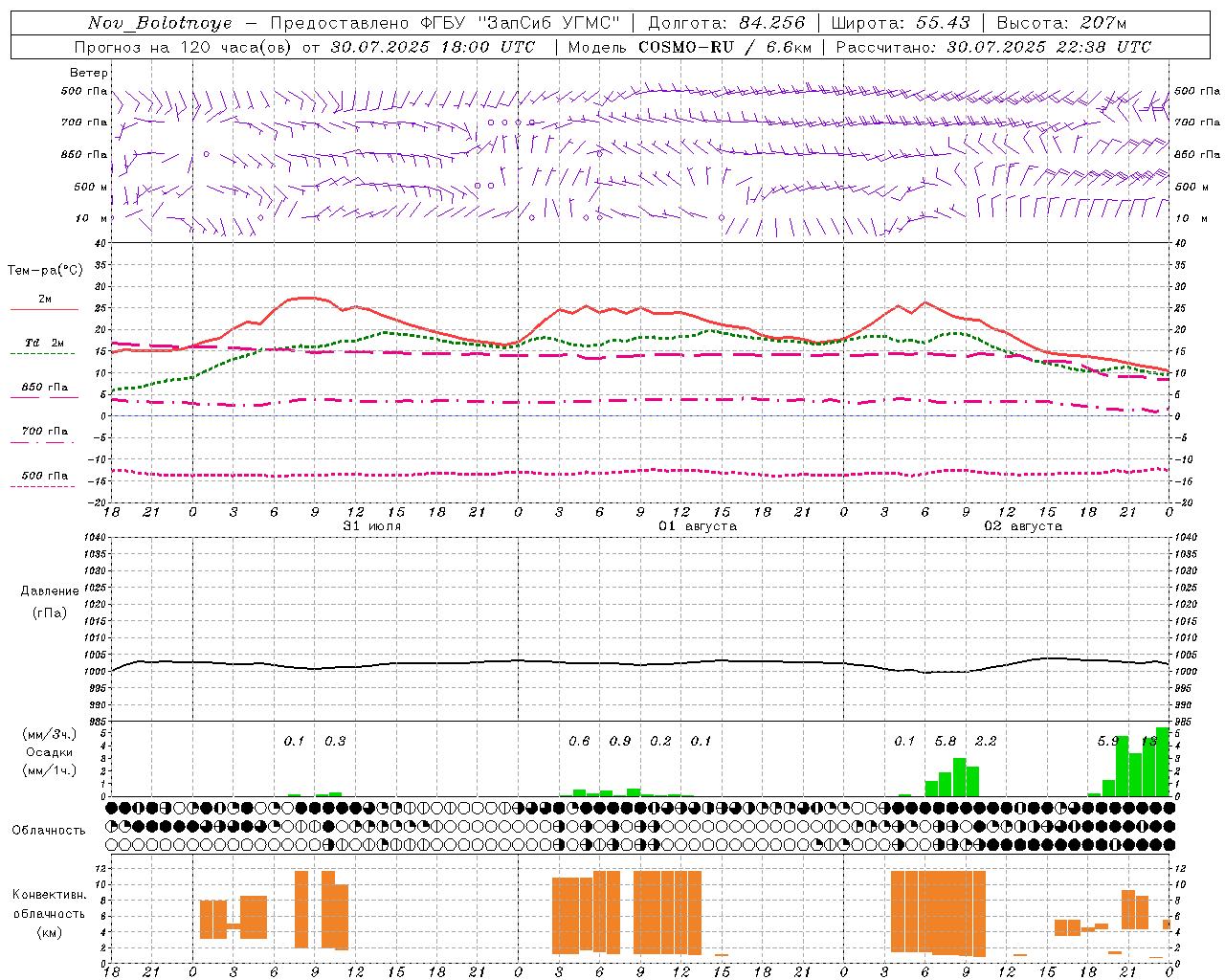This screenshot has width=1225, height=980.
Task: Click the 02 августа date label
Action: point(1023,526)
